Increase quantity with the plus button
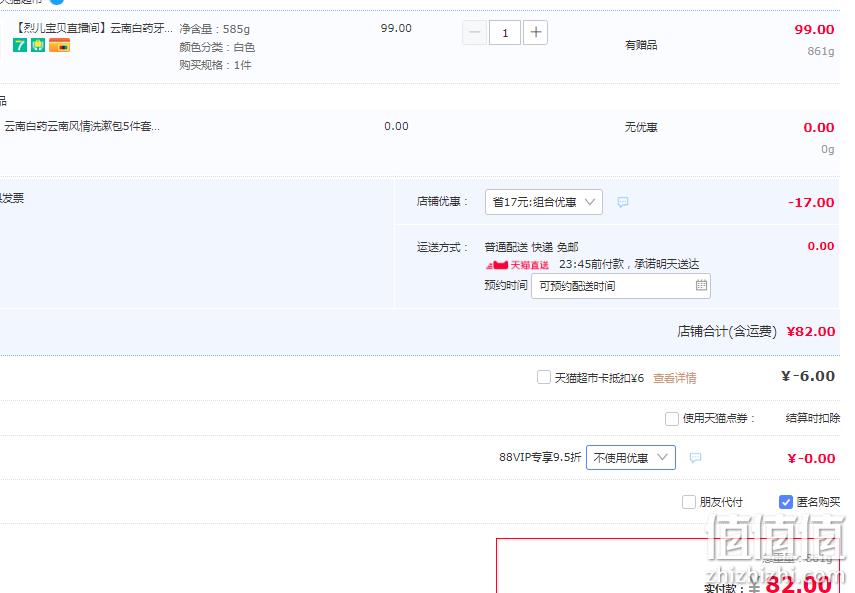Viewport: 855px width, 593px height. click(x=535, y=33)
